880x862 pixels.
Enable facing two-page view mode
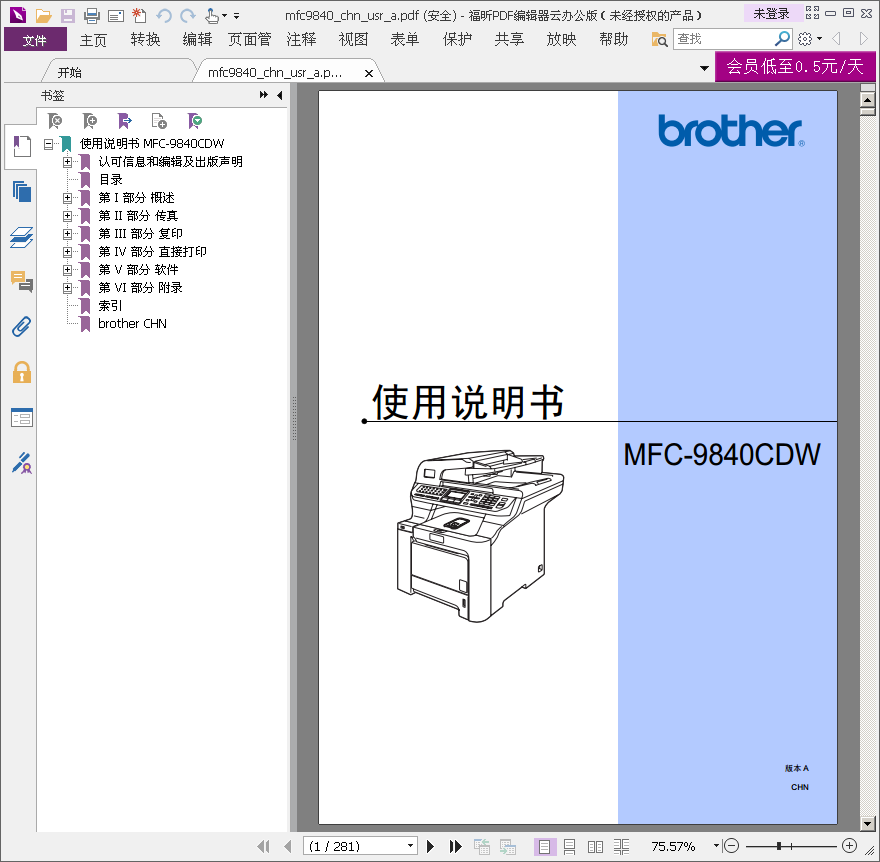tap(595, 846)
